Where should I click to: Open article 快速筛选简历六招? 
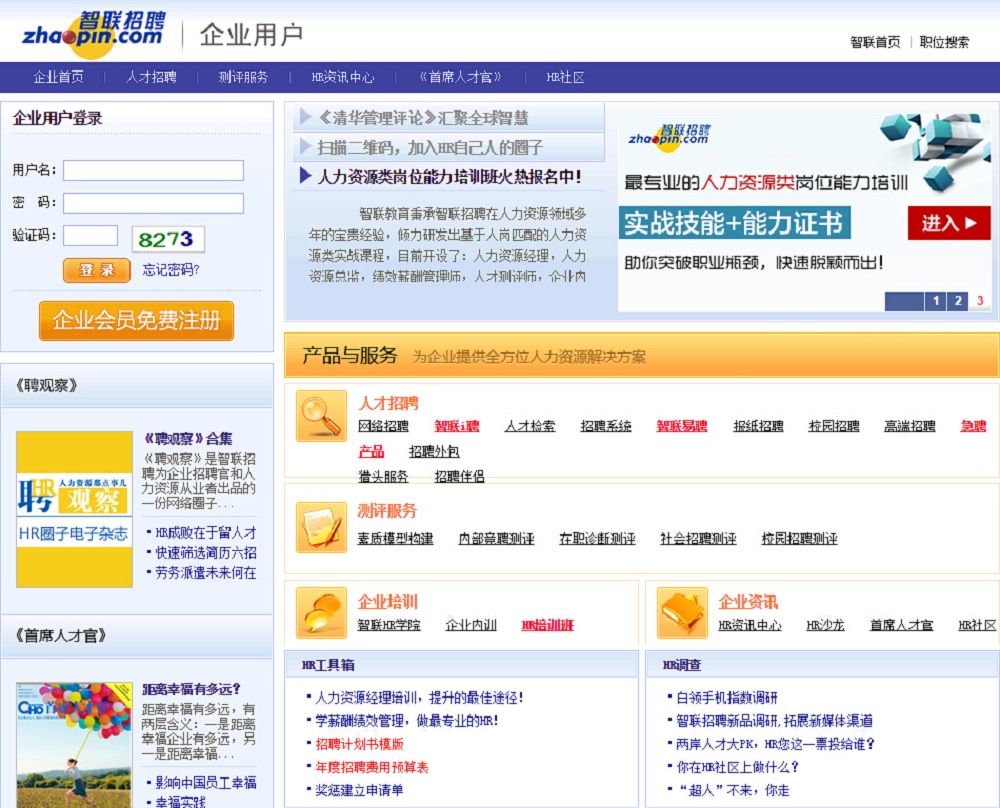206,553
